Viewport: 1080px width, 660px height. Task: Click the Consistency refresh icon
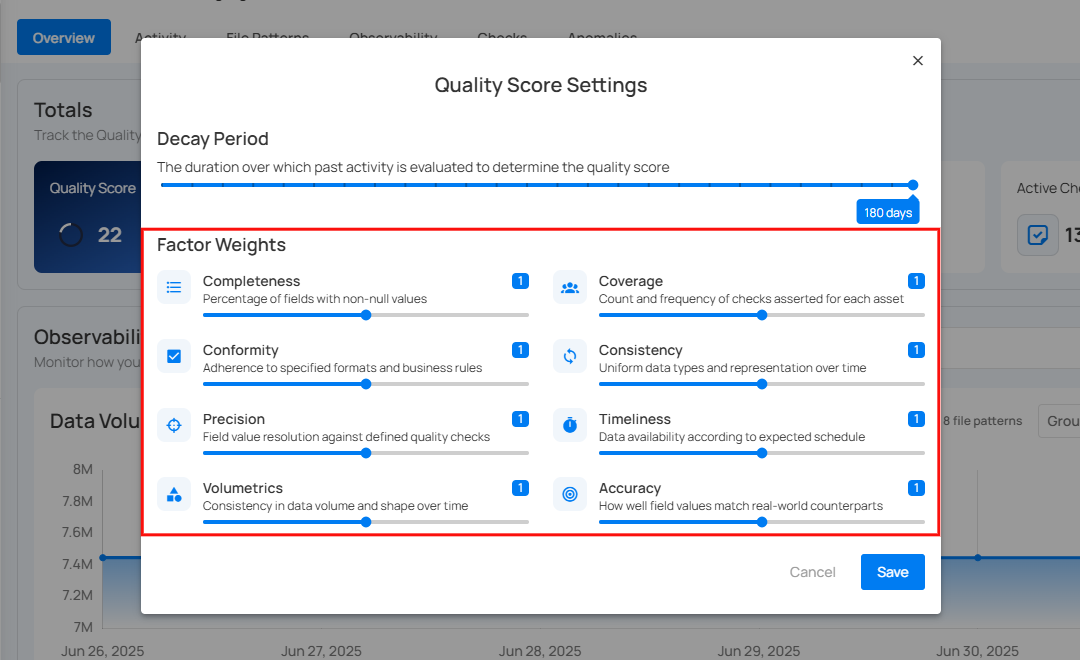[x=570, y=356]
